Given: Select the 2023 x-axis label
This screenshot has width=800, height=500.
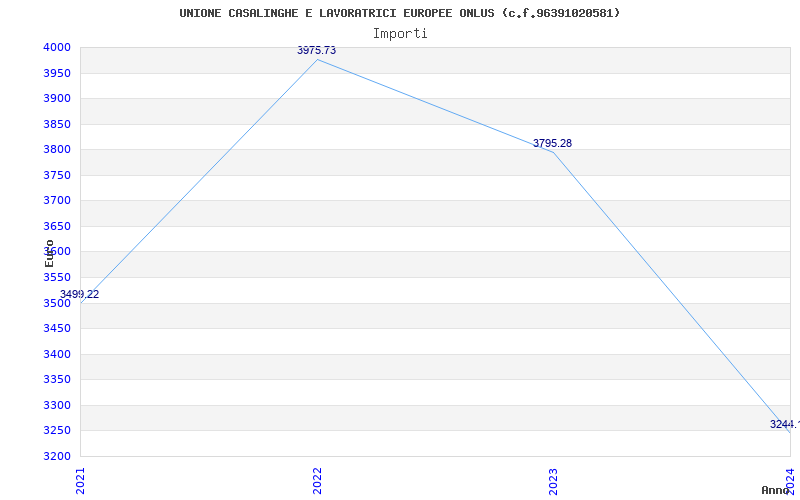Looking at the screenshot, I should 554,481.
